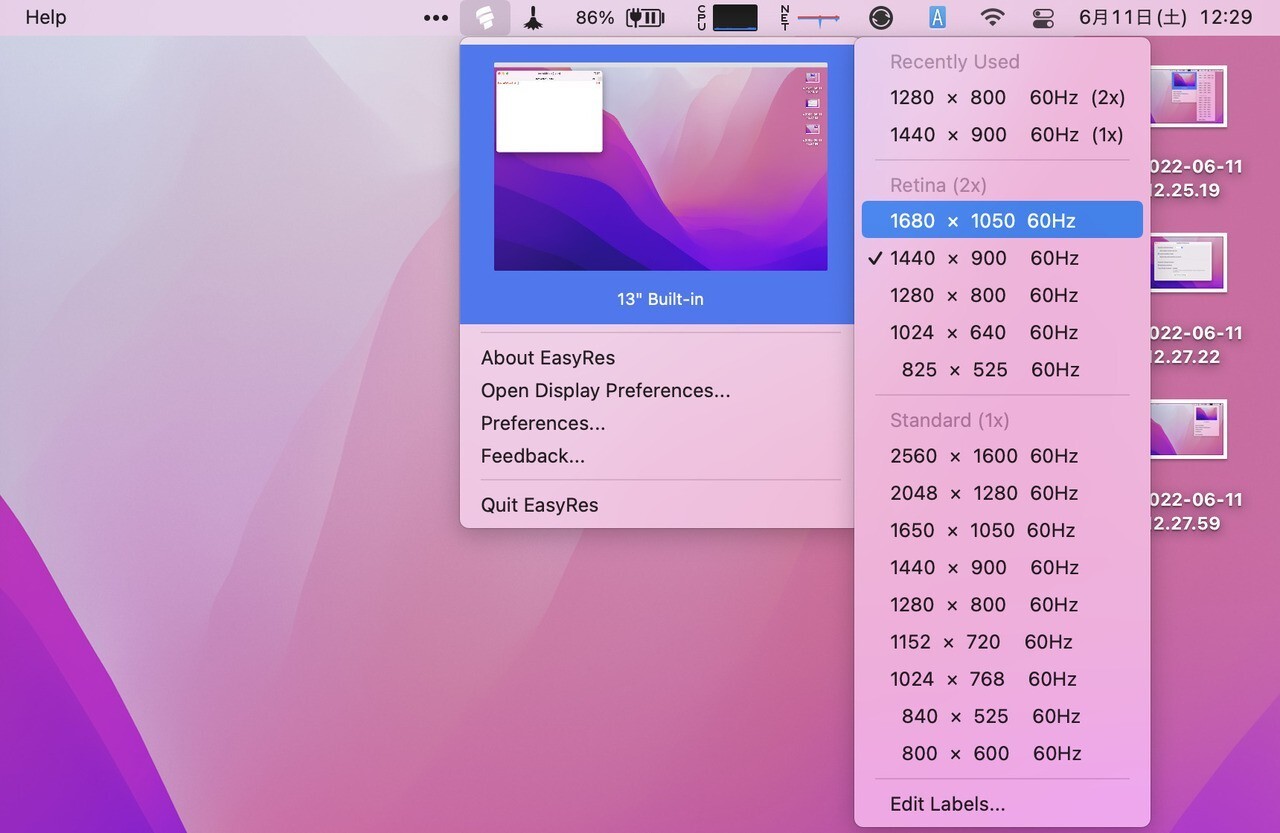Open the Help menu

44,17
